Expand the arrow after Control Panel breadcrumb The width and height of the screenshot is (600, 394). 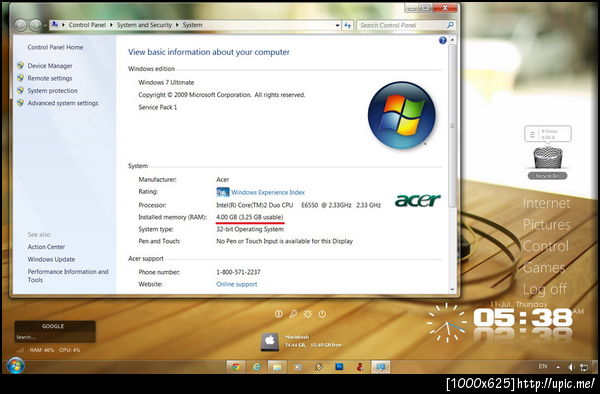pos(111,25)
